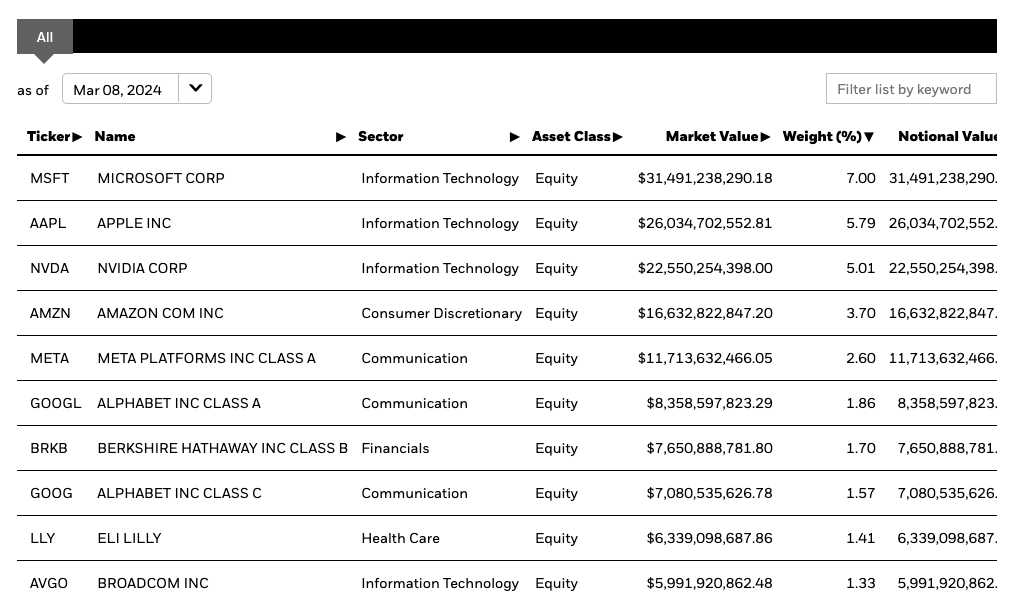
Task: Select the ELI LILLY holding name
Action: [x=129, y=538]
